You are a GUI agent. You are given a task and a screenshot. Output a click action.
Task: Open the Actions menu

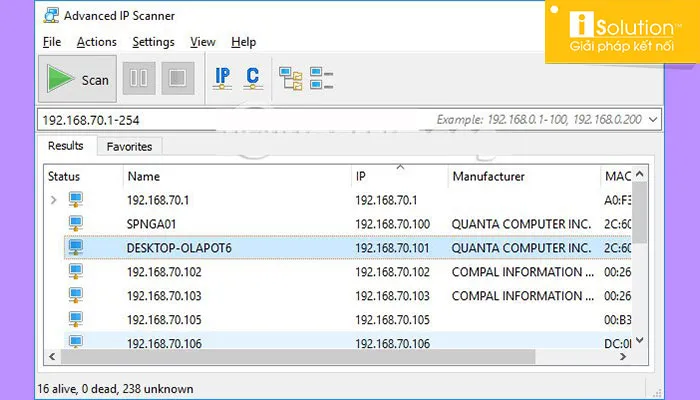[x=96, y=42]
